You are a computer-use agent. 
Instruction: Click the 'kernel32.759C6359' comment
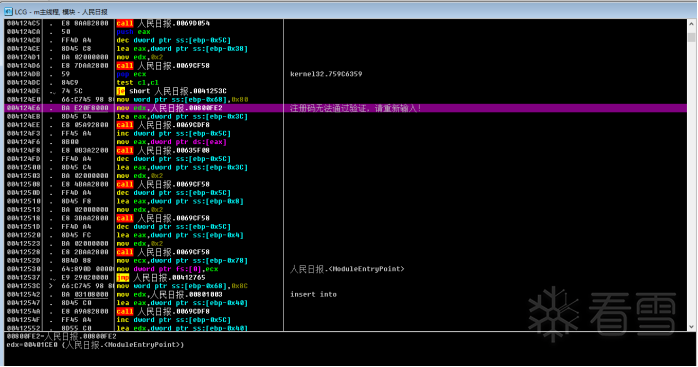point(326,74)
